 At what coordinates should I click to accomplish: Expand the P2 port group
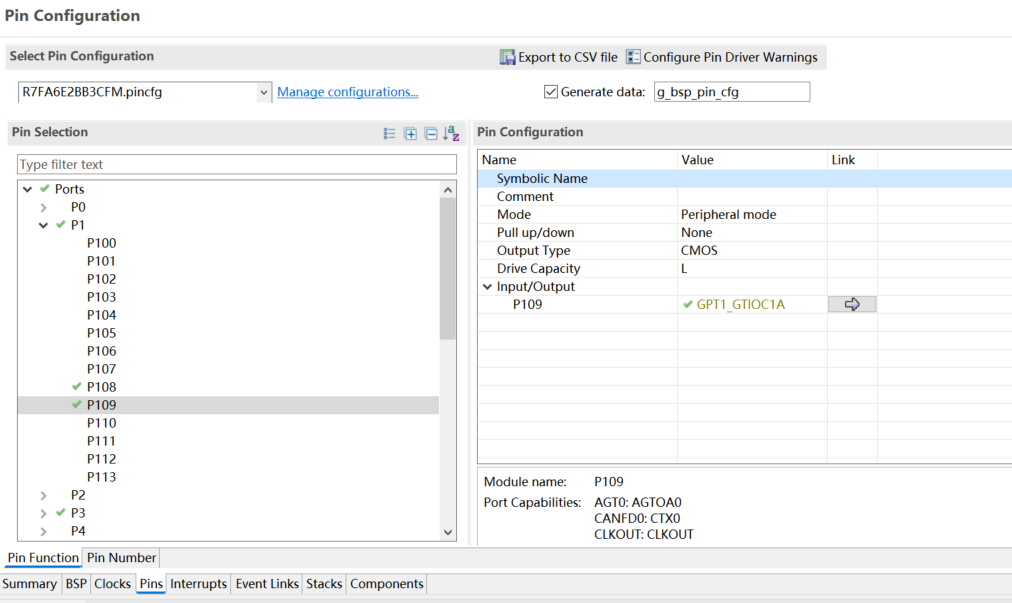pyautogui.click(x=43, y=495)
